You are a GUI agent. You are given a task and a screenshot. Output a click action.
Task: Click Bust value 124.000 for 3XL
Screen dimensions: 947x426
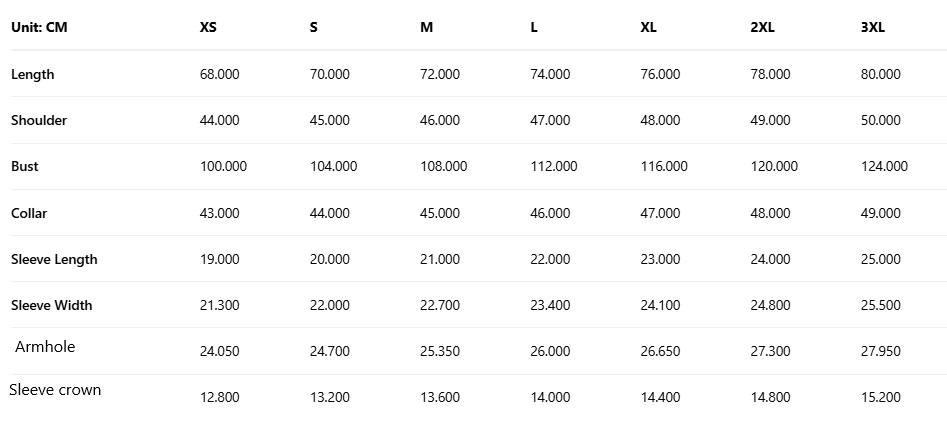(x=884, y=166)
